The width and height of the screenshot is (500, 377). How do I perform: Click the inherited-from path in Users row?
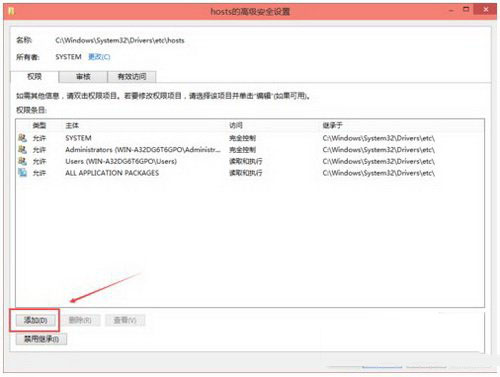pos(379,161)
